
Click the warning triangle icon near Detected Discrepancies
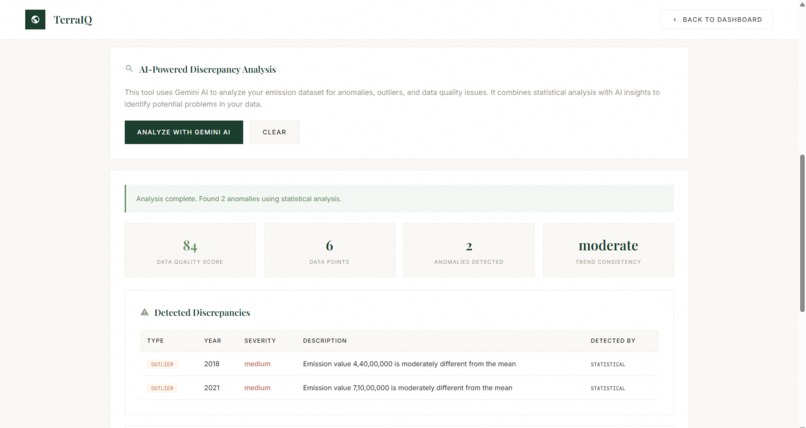tap(144, 312)
